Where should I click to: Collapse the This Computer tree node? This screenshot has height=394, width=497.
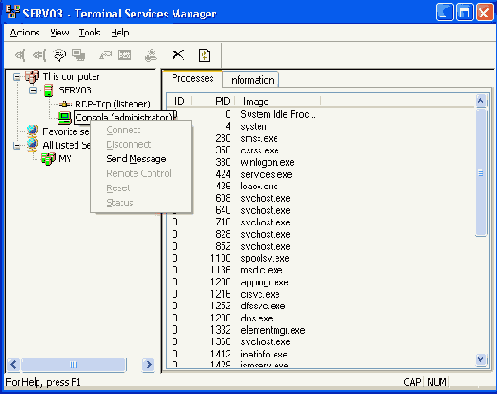point(16,77)
